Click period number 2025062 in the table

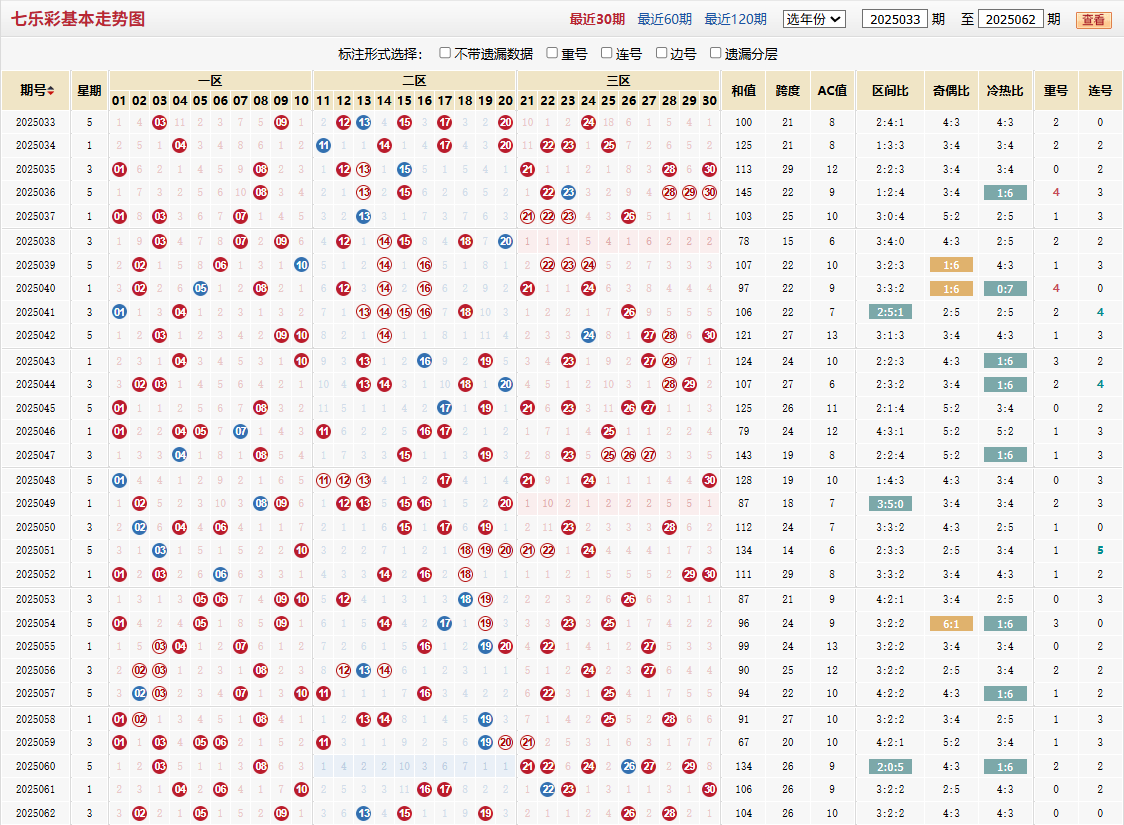click(x=36, y=813)
